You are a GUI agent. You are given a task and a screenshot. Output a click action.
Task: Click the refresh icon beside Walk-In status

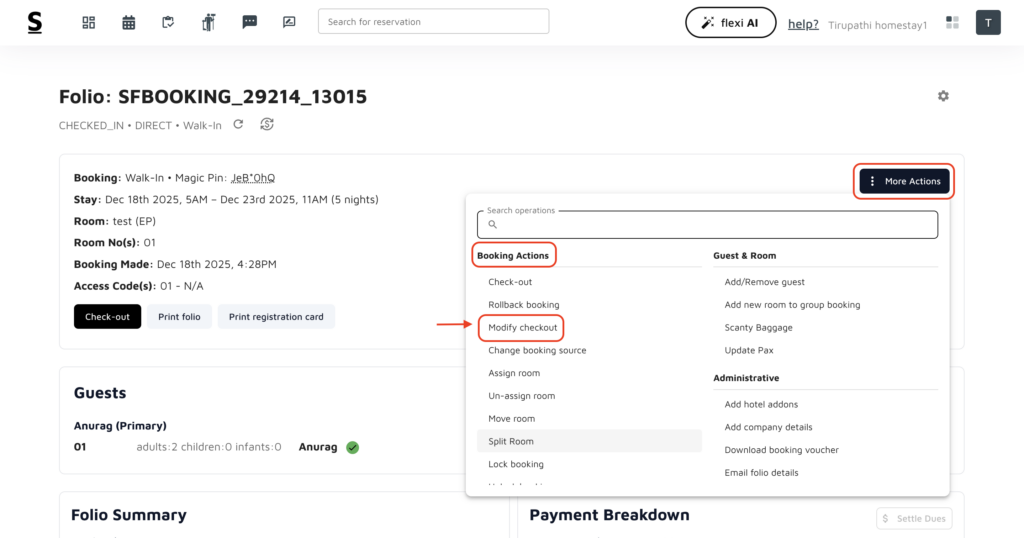tap(238, 125)
